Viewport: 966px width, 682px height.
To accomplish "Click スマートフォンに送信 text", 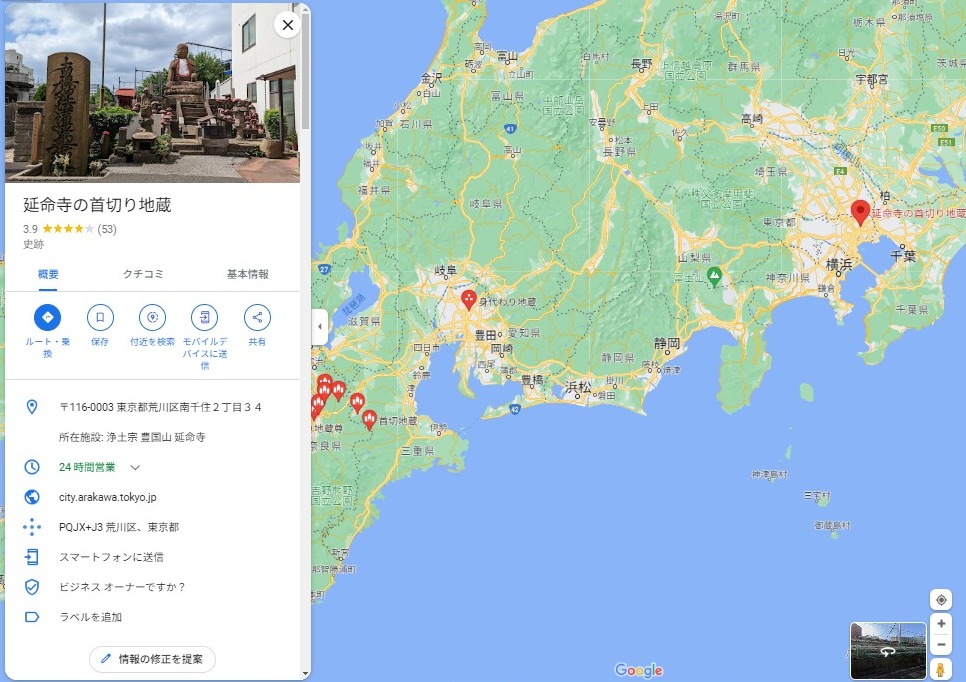I will 112,557.
